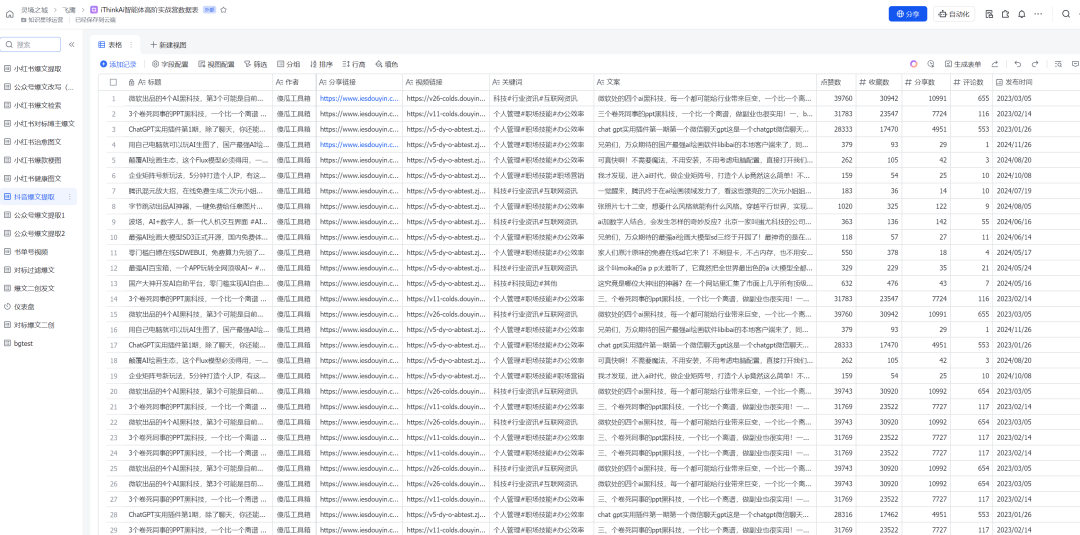Image resolution: width=1080 pixels, height=535 pixels.
Task: Open the template icon next to 自动化
Action: tap(989, 14)
